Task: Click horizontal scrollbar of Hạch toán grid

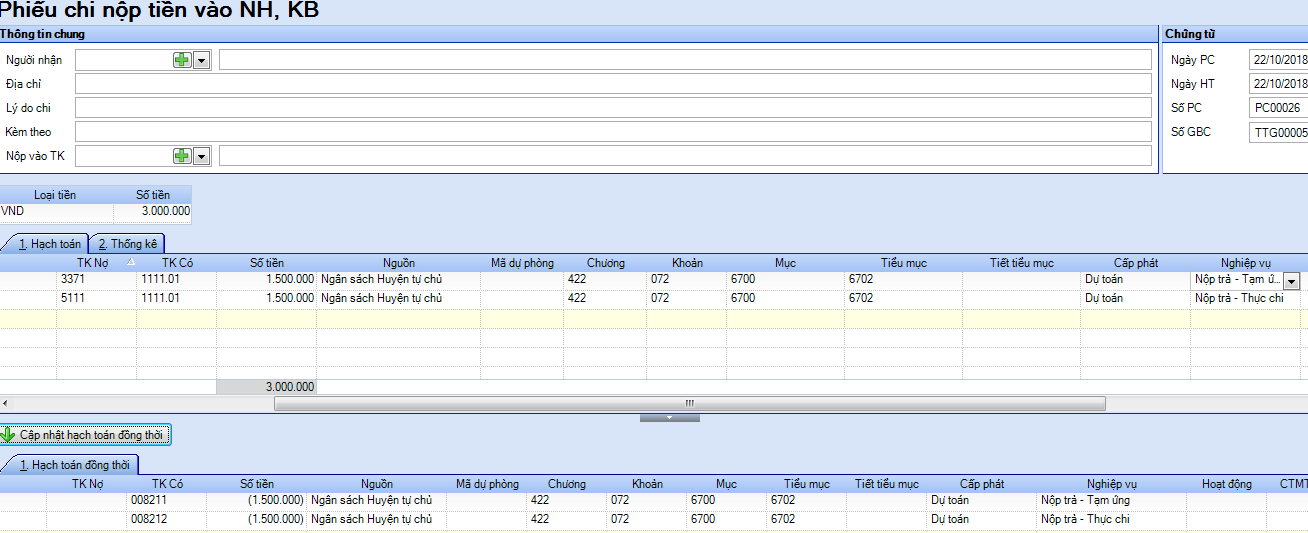Action: [x=690, y=403]
